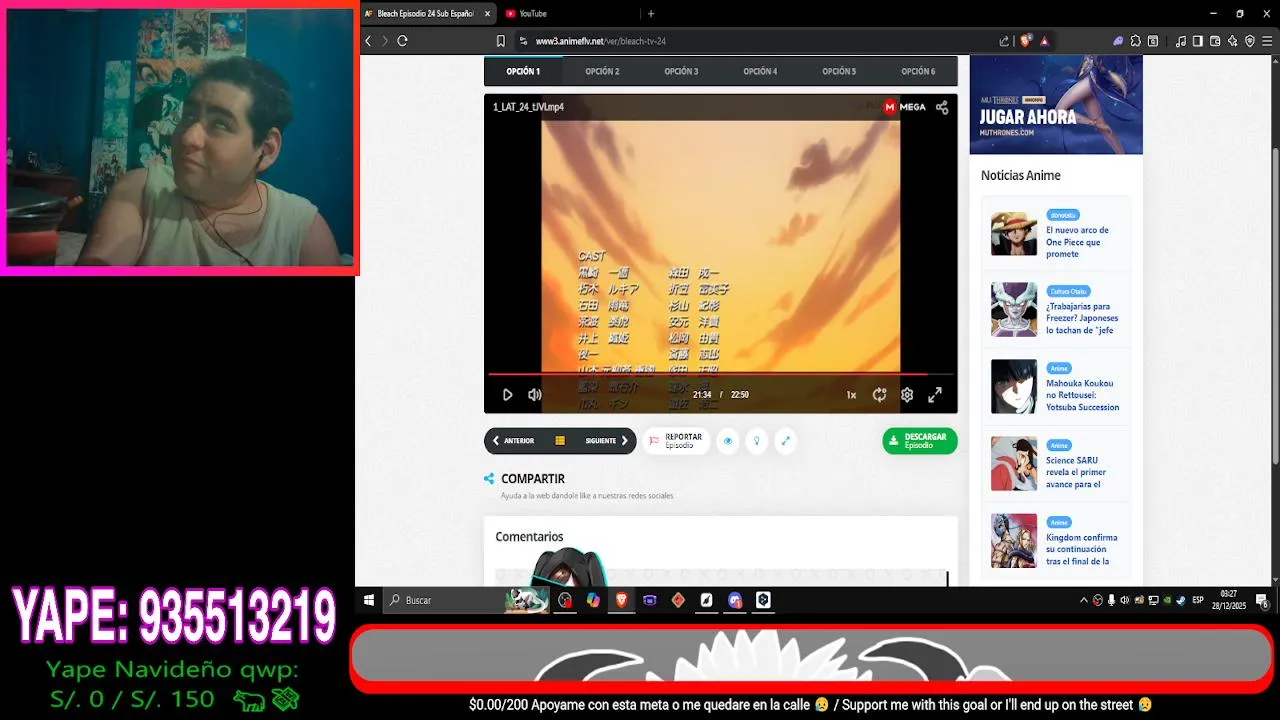The image size is (1280, 720).
Task: Open news 'Kingdom confirma su continuación'
Action: tap(1082, 550)
